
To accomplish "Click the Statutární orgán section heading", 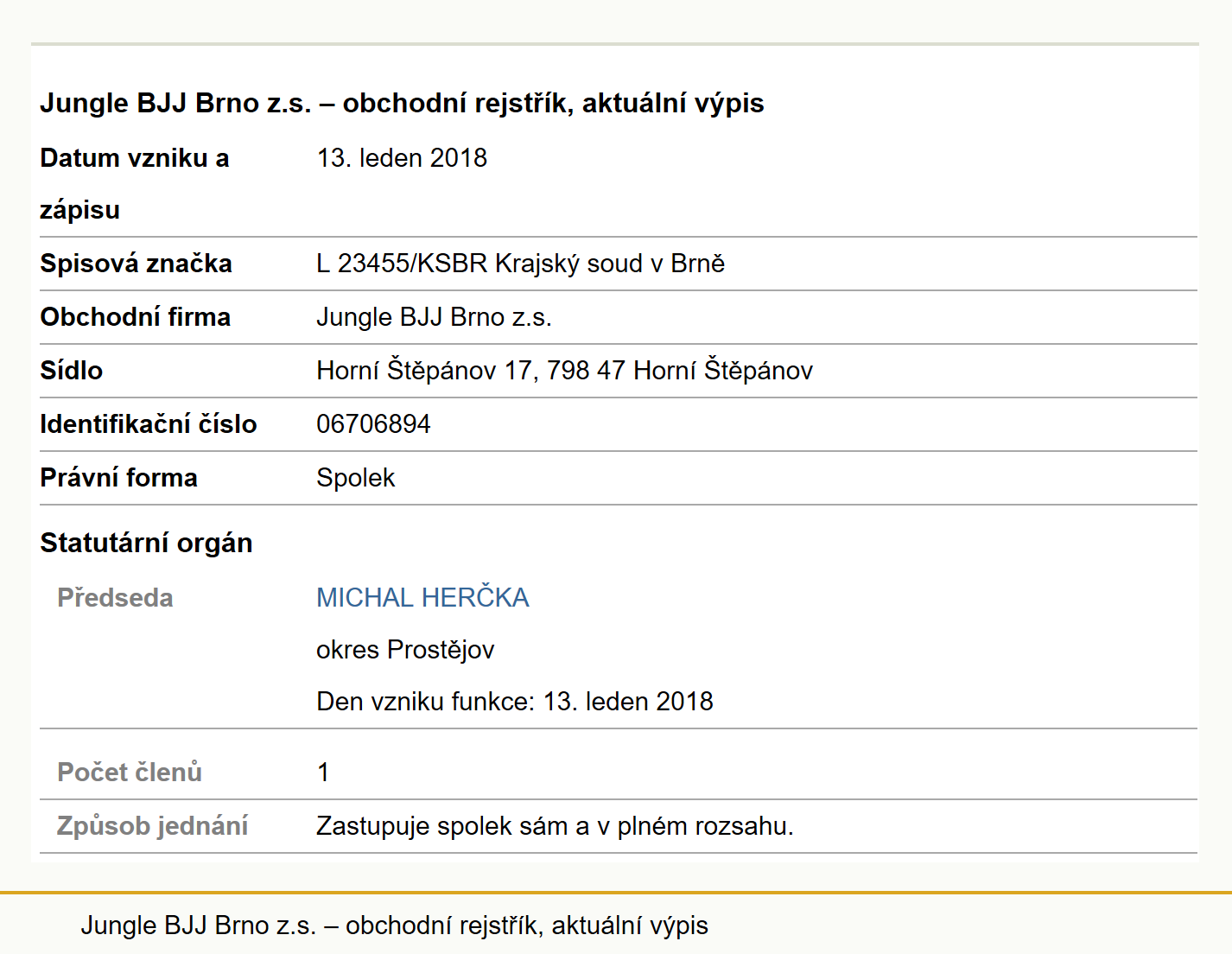I will tap(146, 543).
